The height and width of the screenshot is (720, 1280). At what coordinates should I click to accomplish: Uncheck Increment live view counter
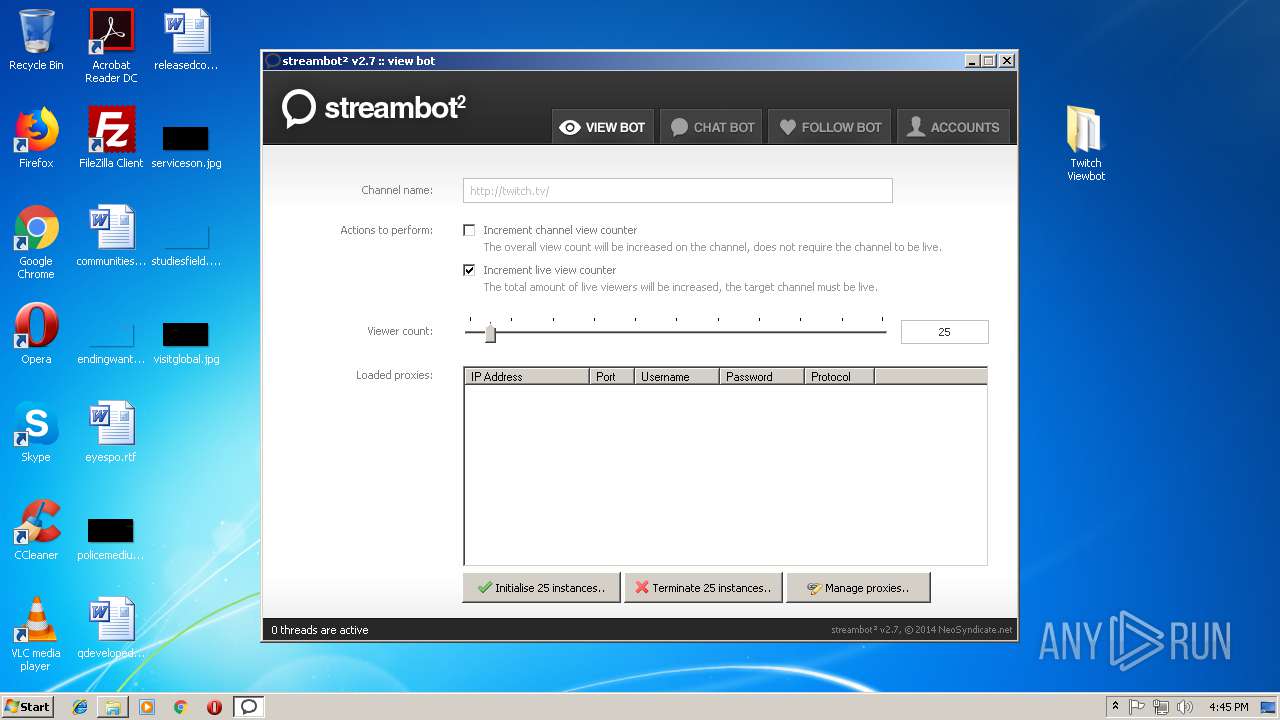click(x=469, y=270)
